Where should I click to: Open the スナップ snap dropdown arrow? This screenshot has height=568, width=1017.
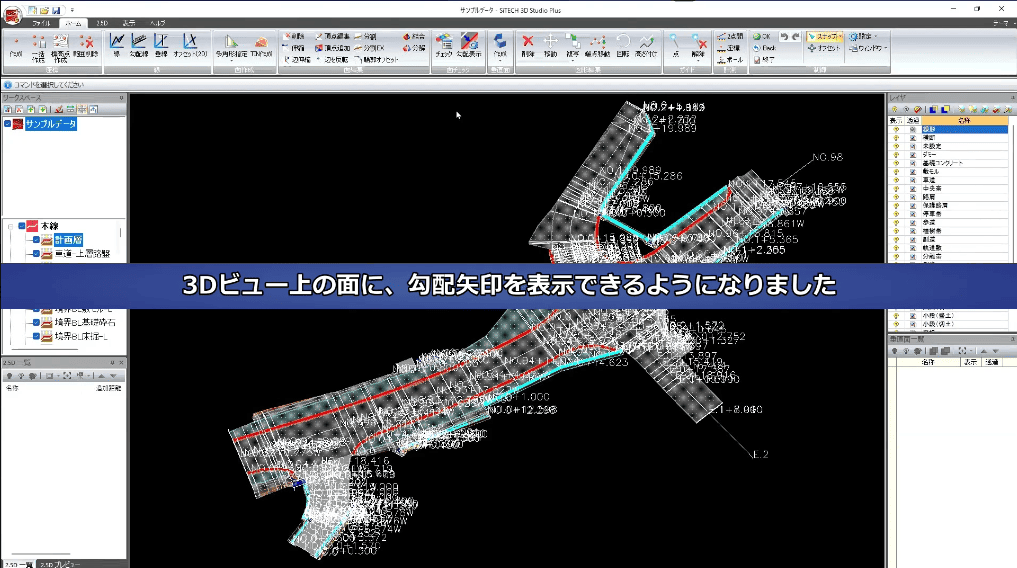point(841,36)
